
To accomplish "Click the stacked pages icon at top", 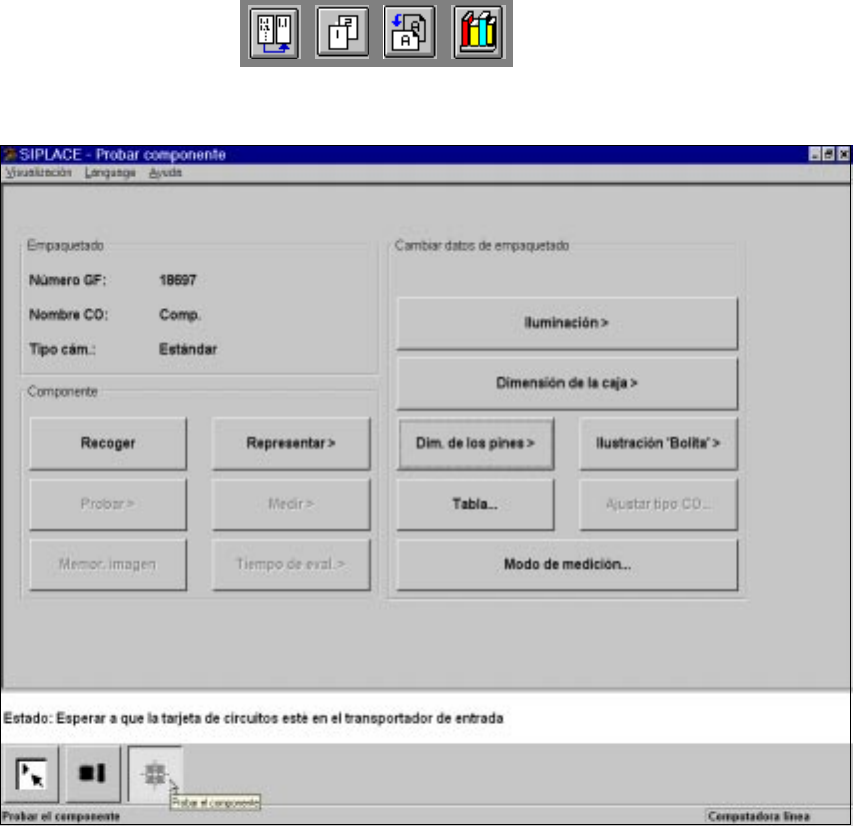I will pyautogui.click(x=343, y=33).
